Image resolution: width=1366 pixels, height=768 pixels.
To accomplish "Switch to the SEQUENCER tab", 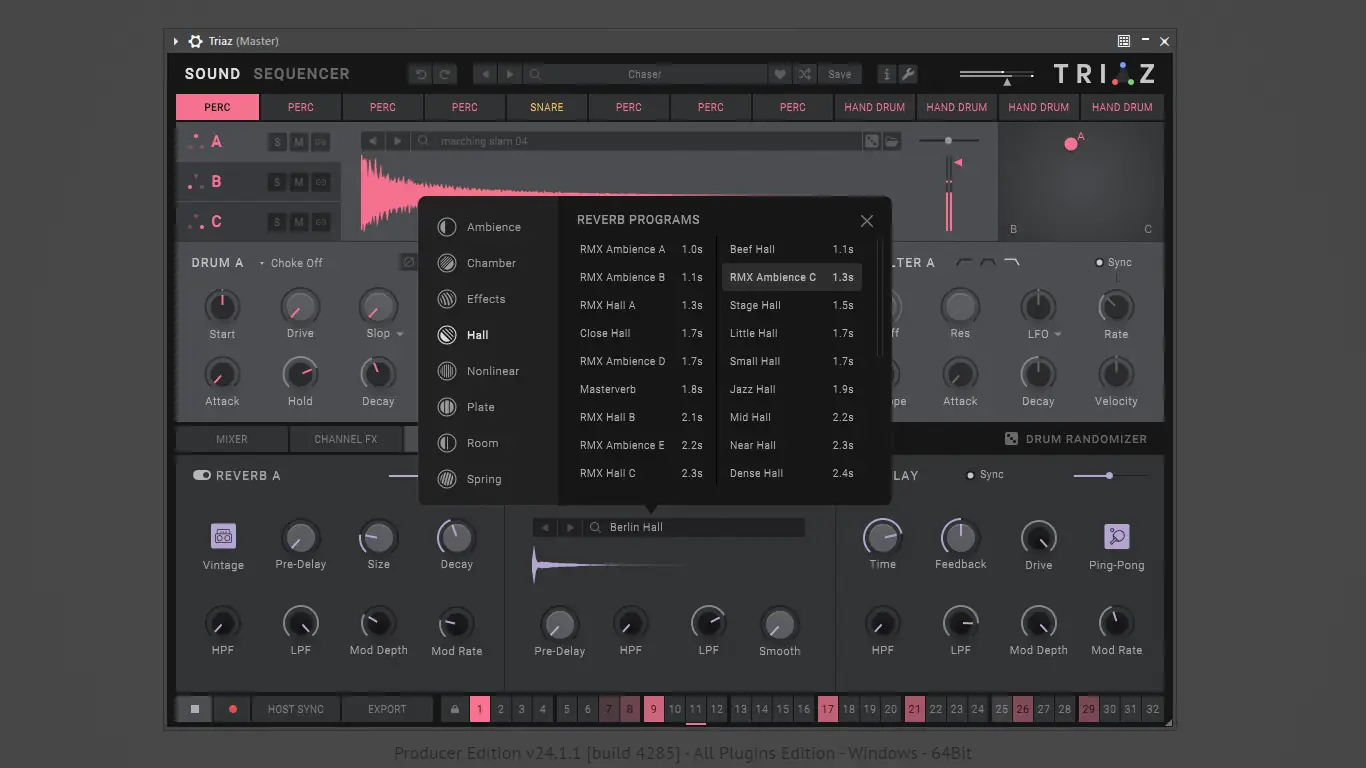I will click(x=301, y=74).
